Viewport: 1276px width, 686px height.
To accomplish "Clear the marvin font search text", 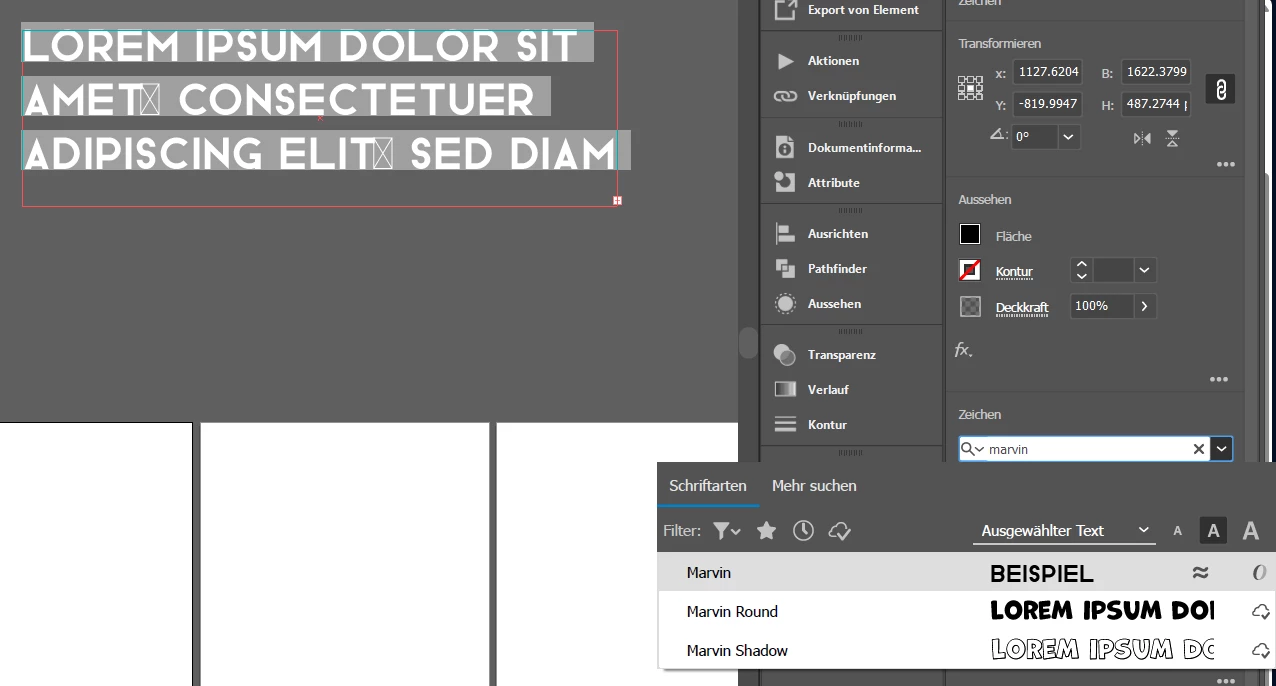I will (x=1199, y=450).
